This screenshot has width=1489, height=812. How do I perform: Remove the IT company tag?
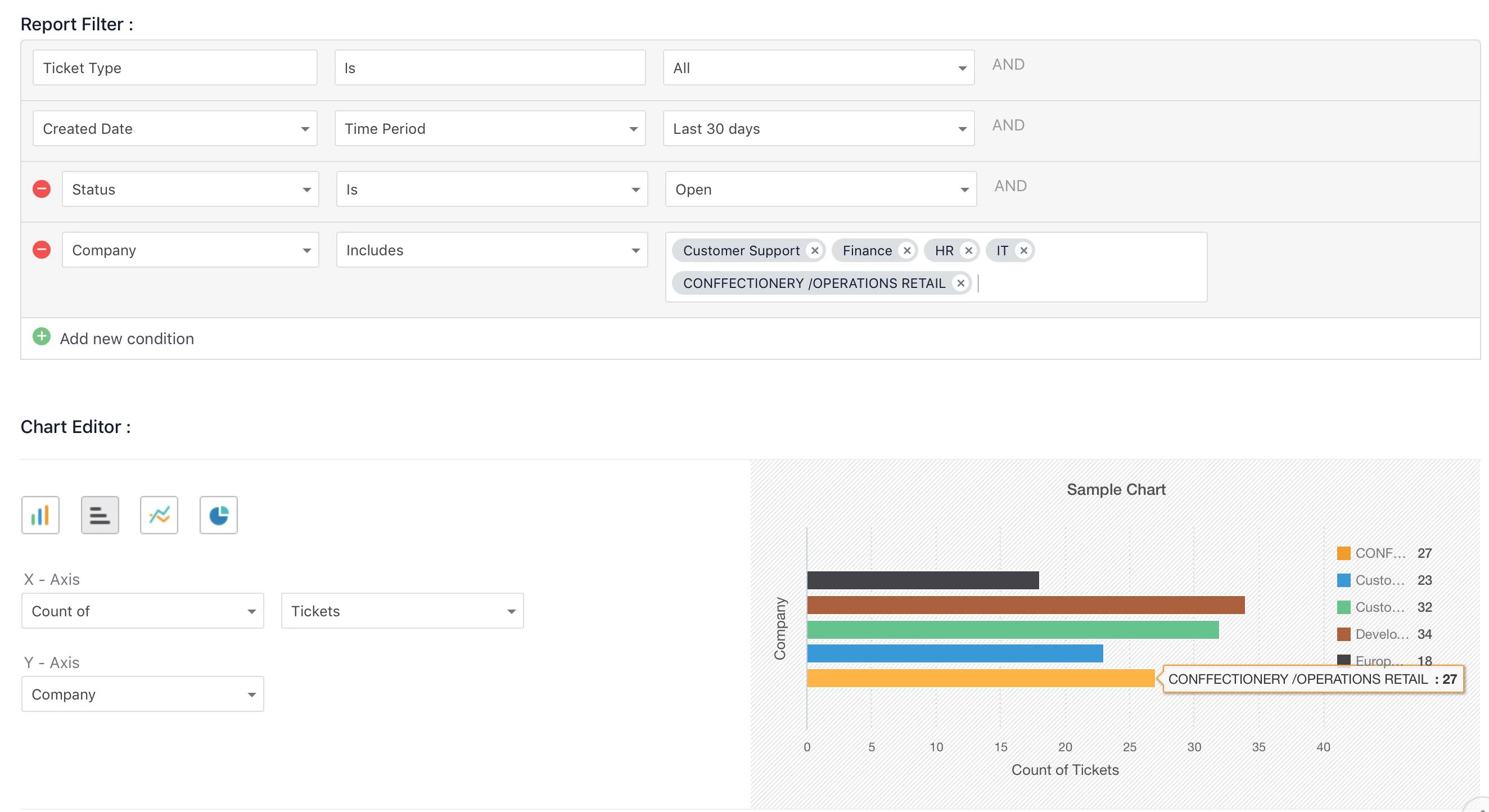pos(1023,250)
